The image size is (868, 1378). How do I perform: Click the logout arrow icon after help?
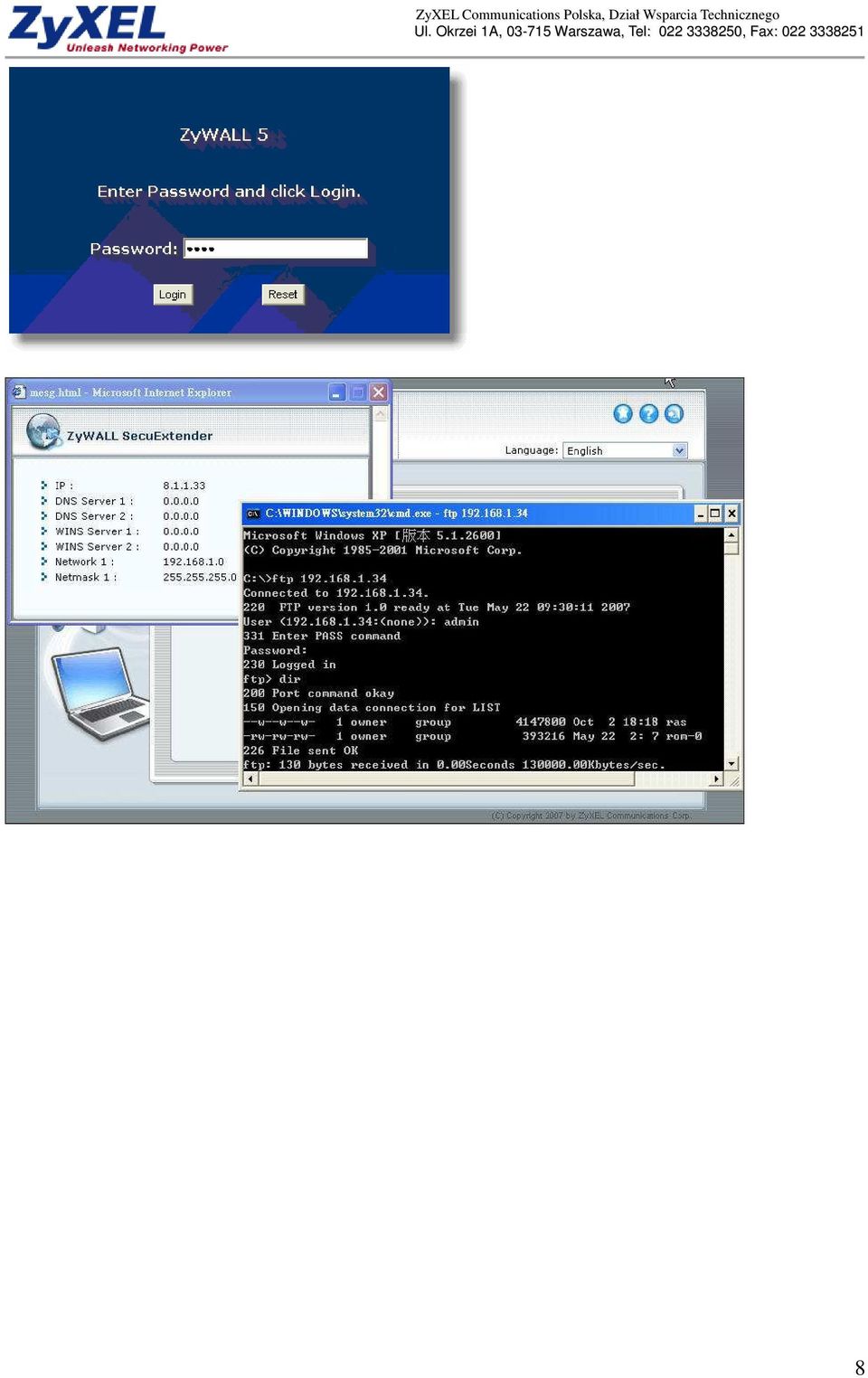(x=674, y=413)
